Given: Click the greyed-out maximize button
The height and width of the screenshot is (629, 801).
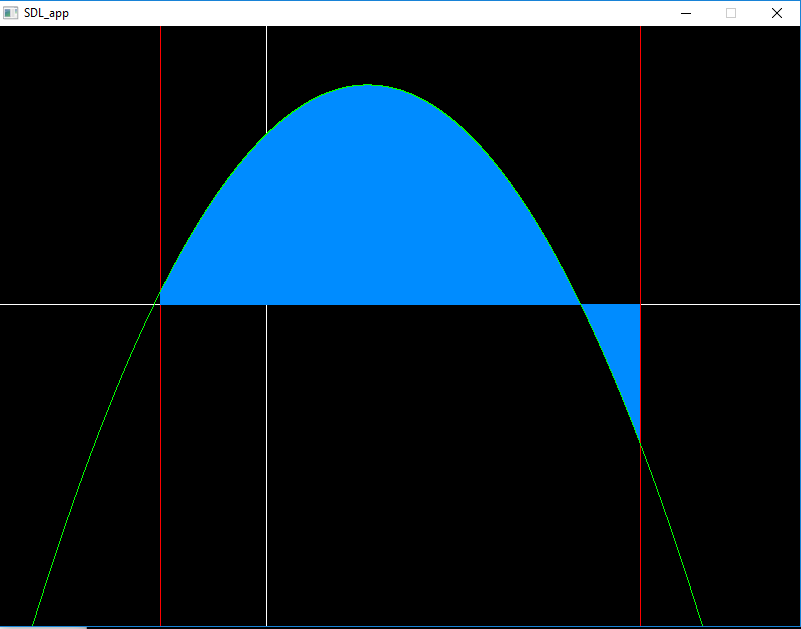Looking at the screenshot, I should 731,13.
